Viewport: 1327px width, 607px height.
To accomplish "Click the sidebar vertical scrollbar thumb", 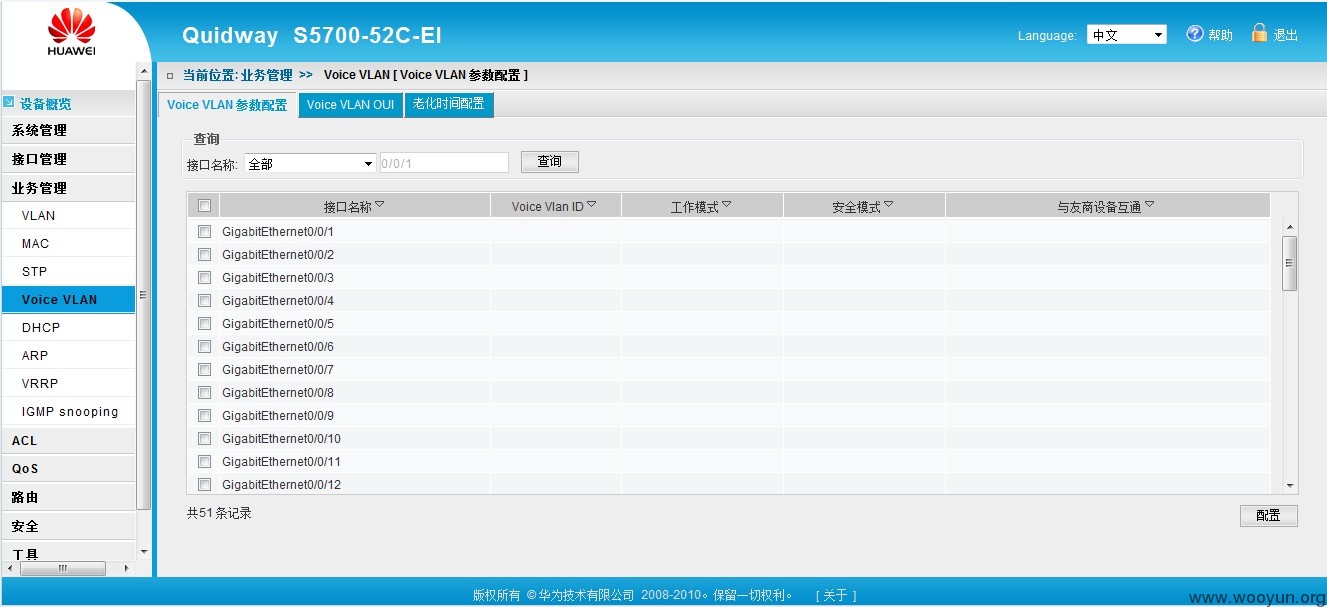I will [x=143, y=295].
